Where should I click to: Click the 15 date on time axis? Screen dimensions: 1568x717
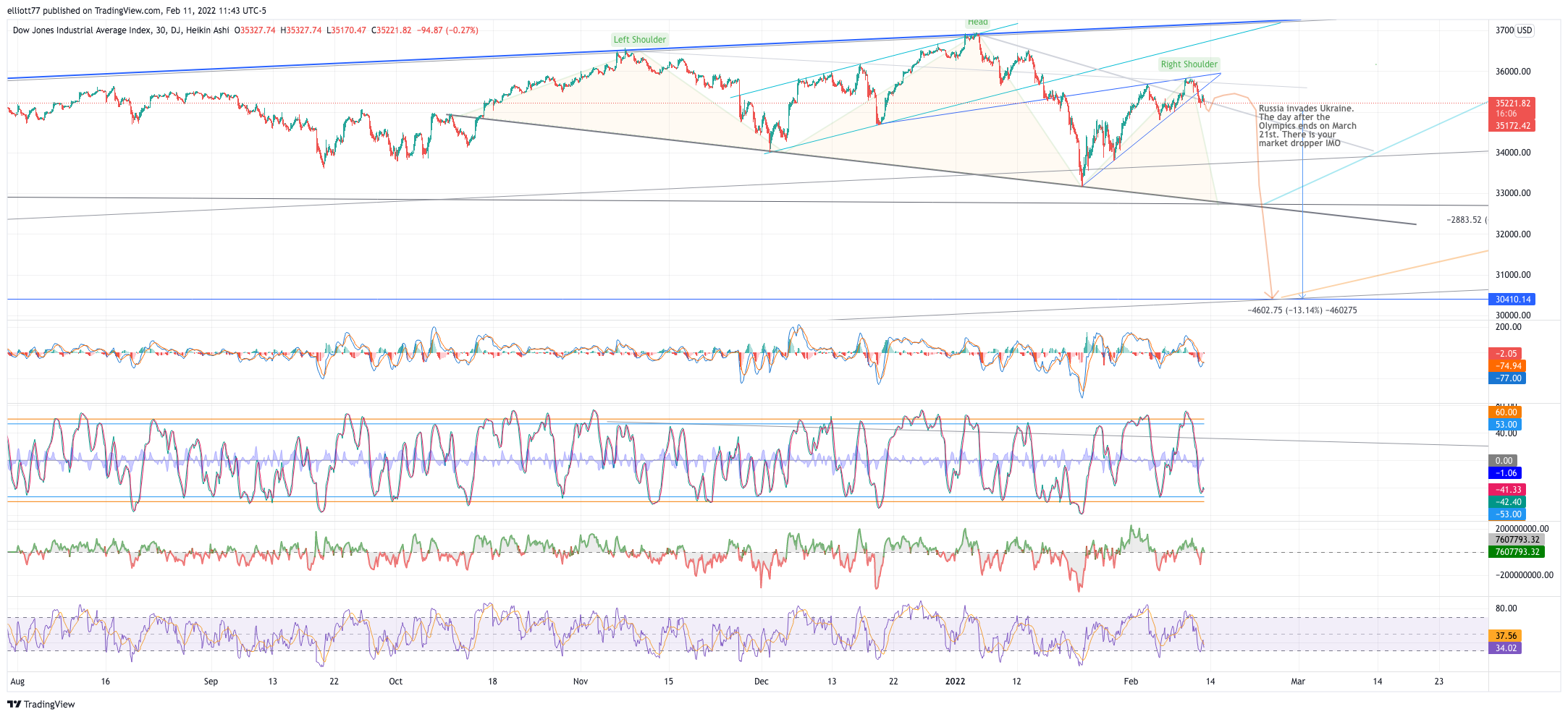click(x=669, y=682)
